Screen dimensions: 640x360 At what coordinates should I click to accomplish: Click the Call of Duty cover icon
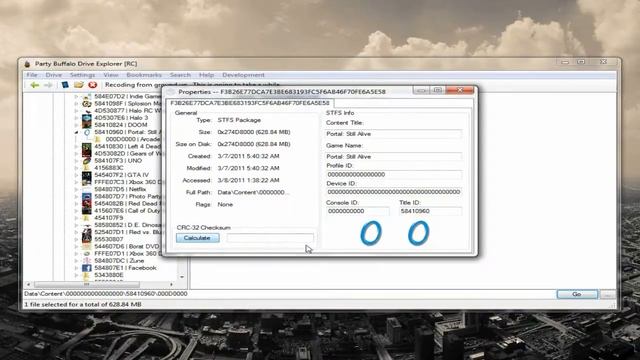[87, 211]
